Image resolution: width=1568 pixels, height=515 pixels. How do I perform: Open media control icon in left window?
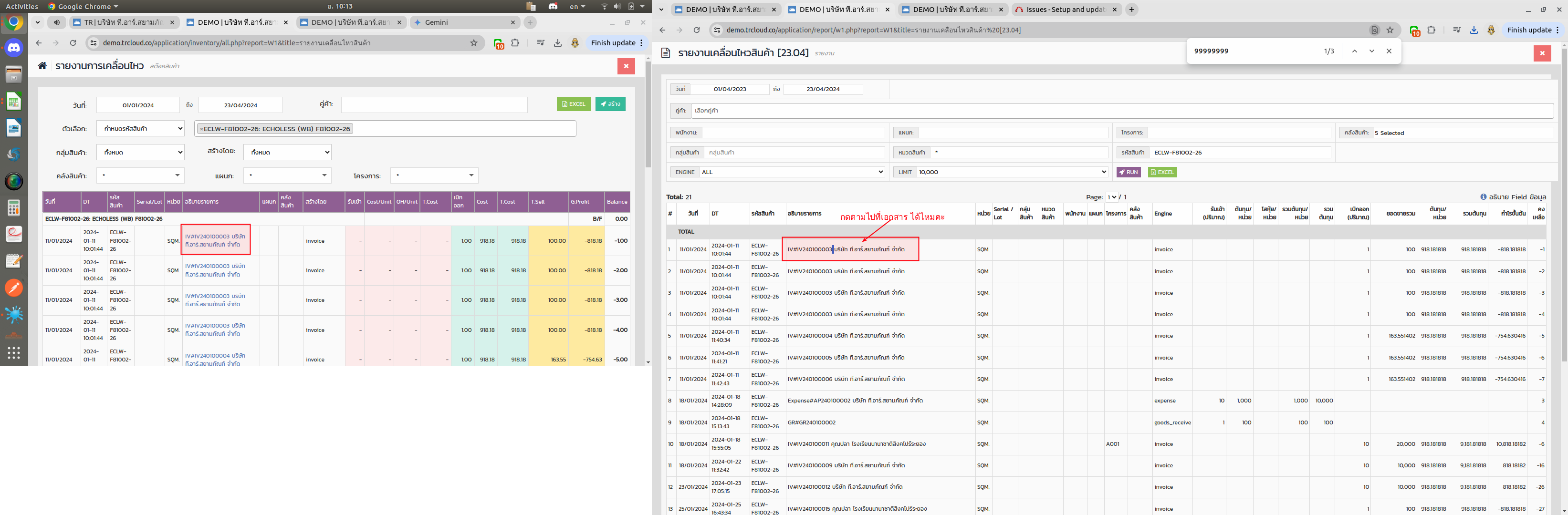541,42
